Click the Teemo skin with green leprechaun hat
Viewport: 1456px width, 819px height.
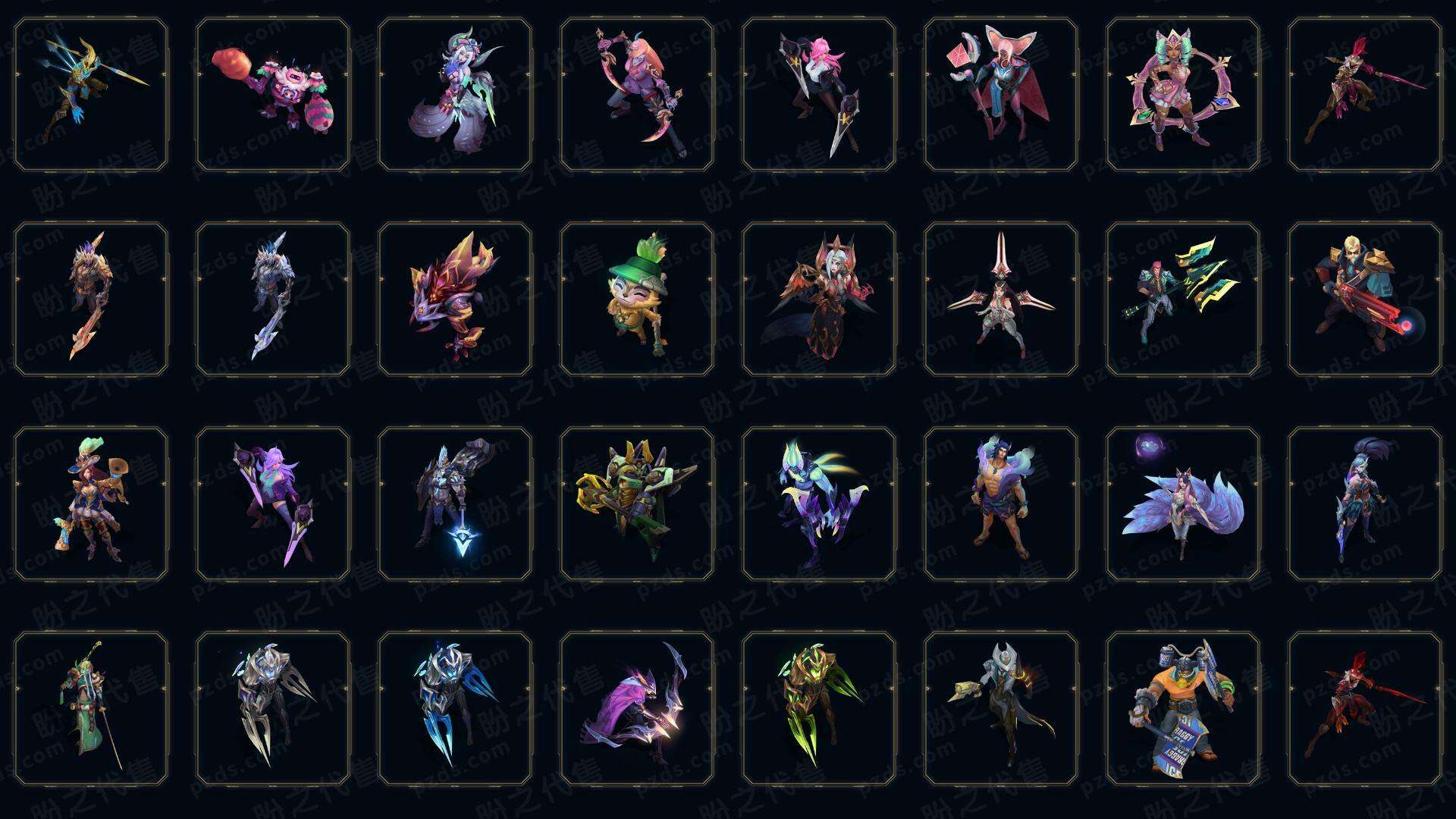(637, 300)
